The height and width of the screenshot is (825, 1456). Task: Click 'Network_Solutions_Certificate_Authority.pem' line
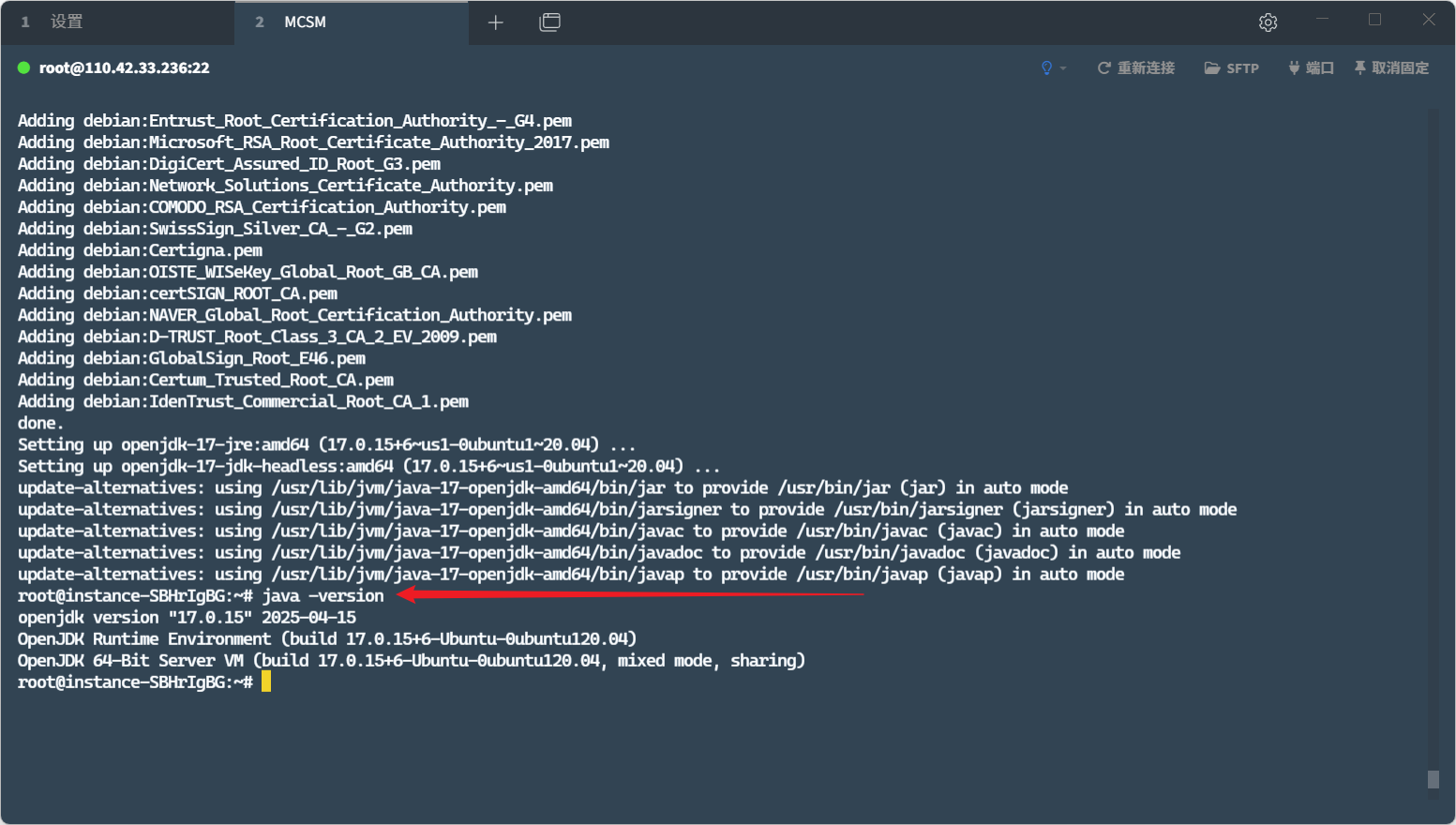[x=285, y=186]
